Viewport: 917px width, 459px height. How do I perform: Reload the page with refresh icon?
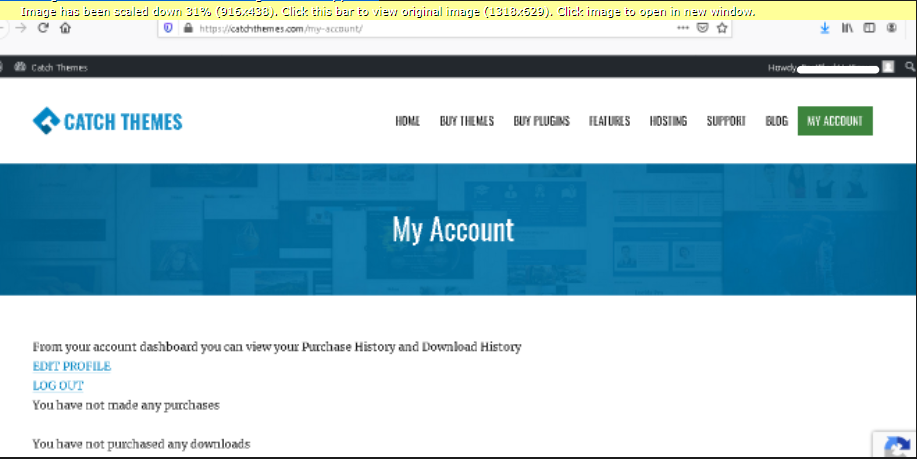tap(43, 27)
